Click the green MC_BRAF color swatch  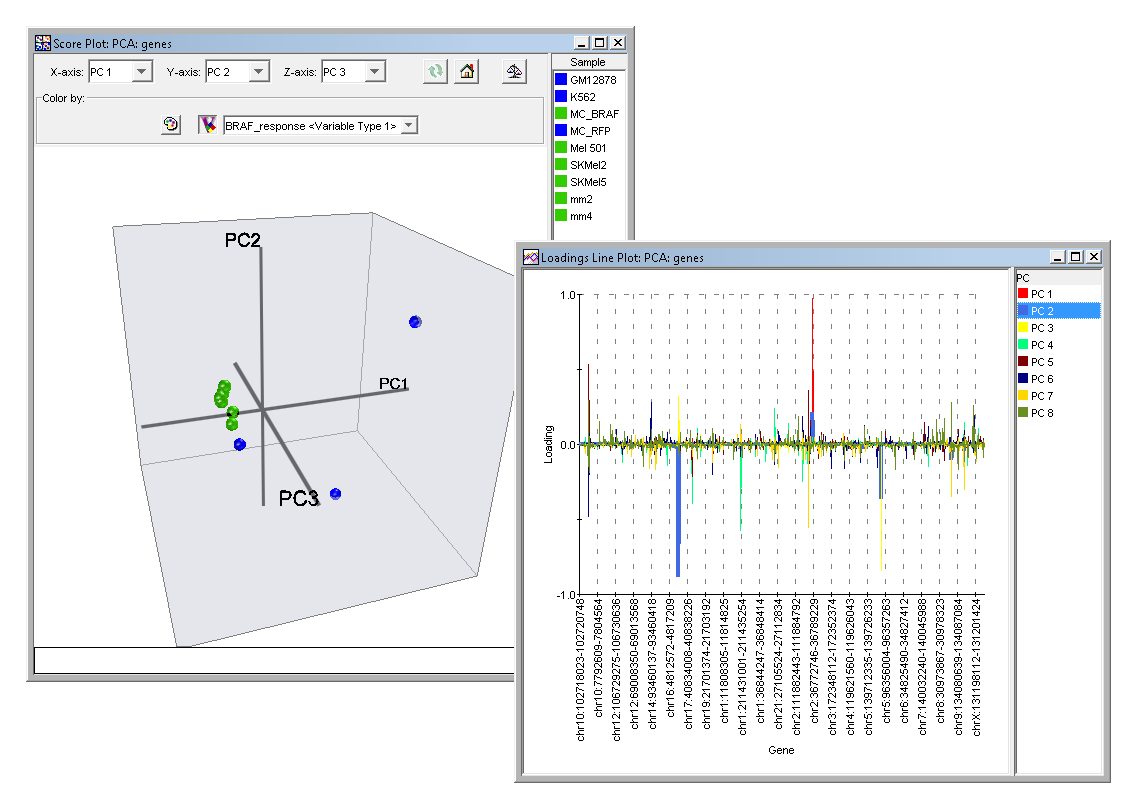coord(561,114)
